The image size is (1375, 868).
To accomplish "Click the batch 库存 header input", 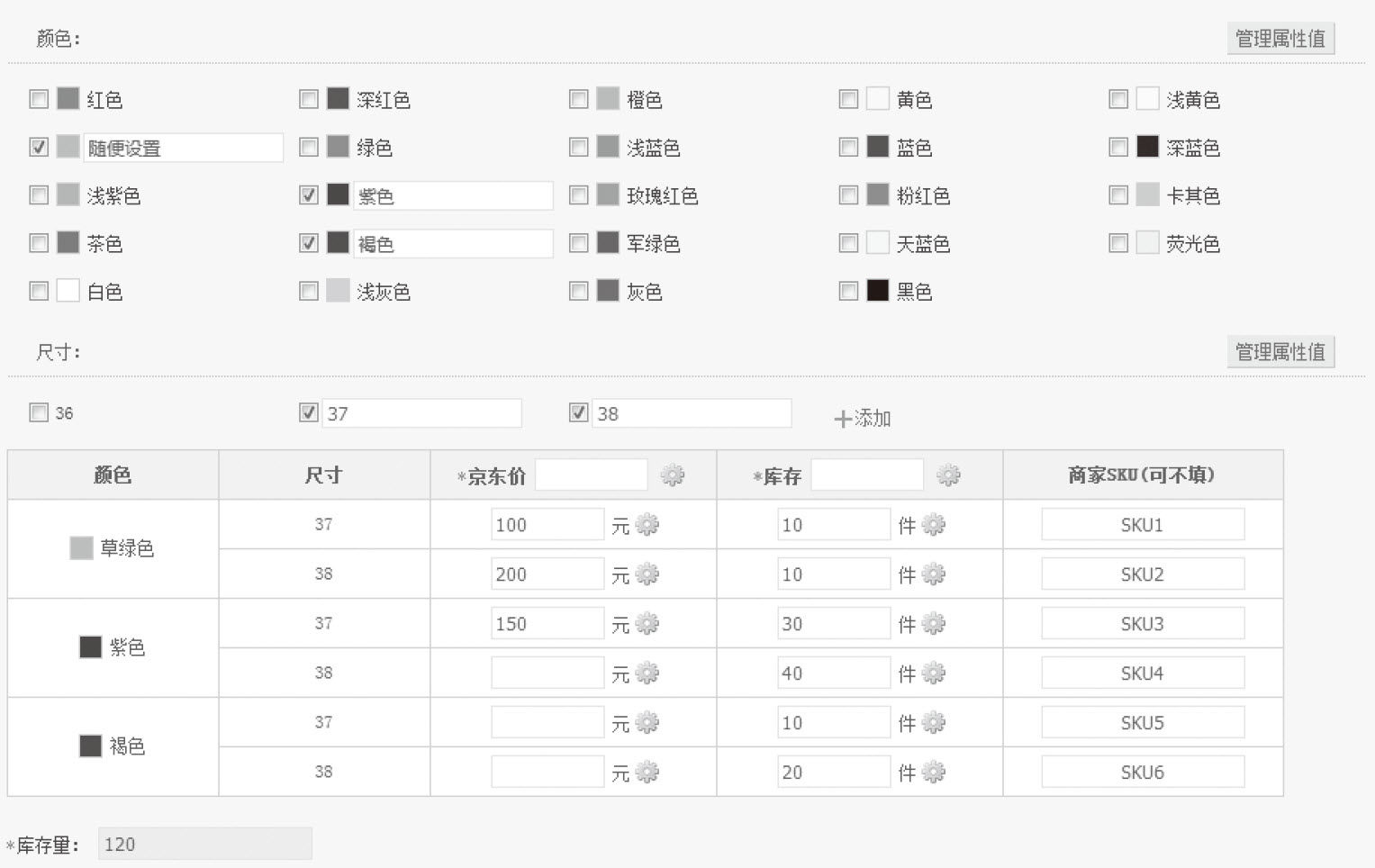I will coord(867,475).
